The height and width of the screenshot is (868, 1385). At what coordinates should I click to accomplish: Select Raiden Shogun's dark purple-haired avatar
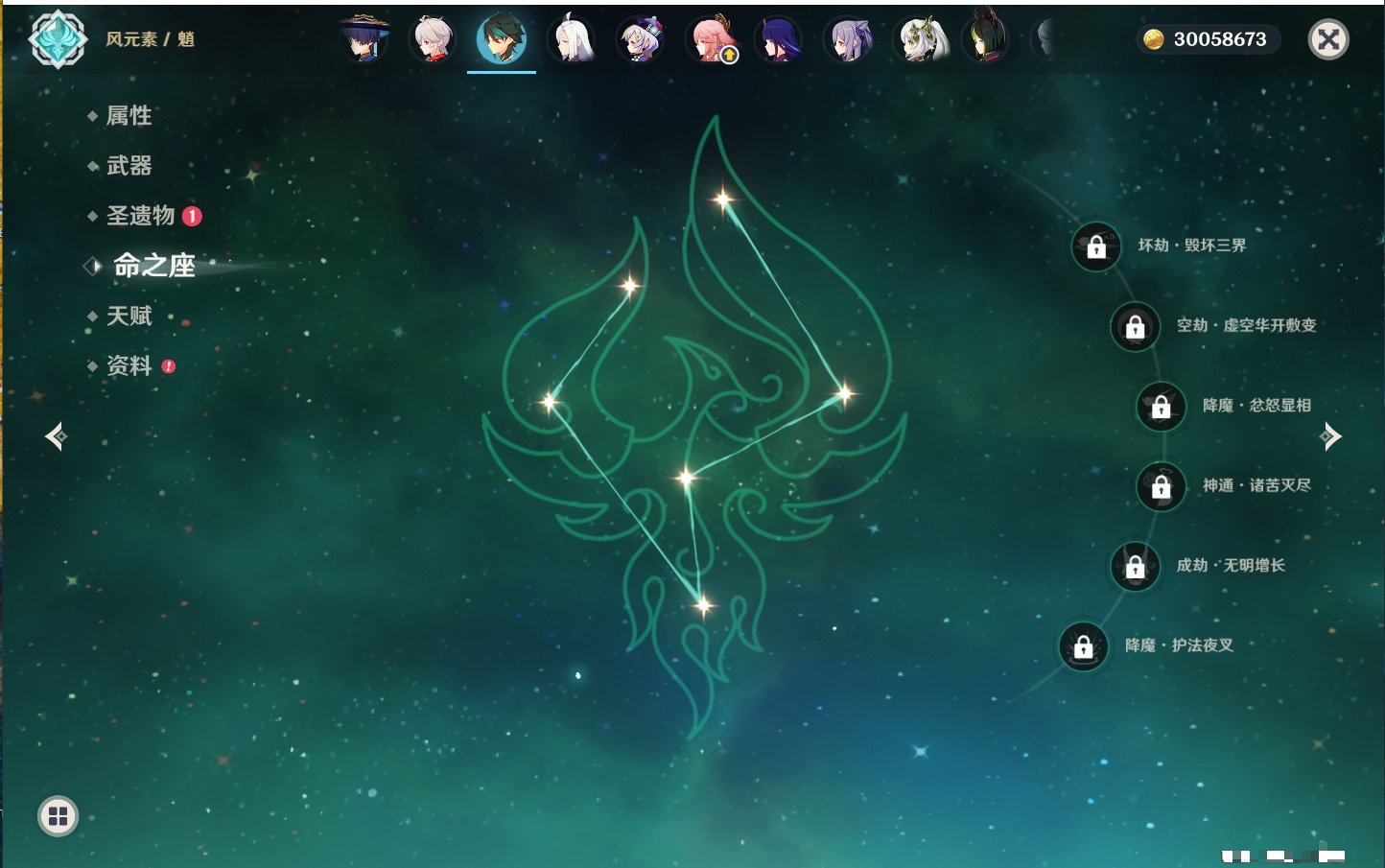click(780, 39)
